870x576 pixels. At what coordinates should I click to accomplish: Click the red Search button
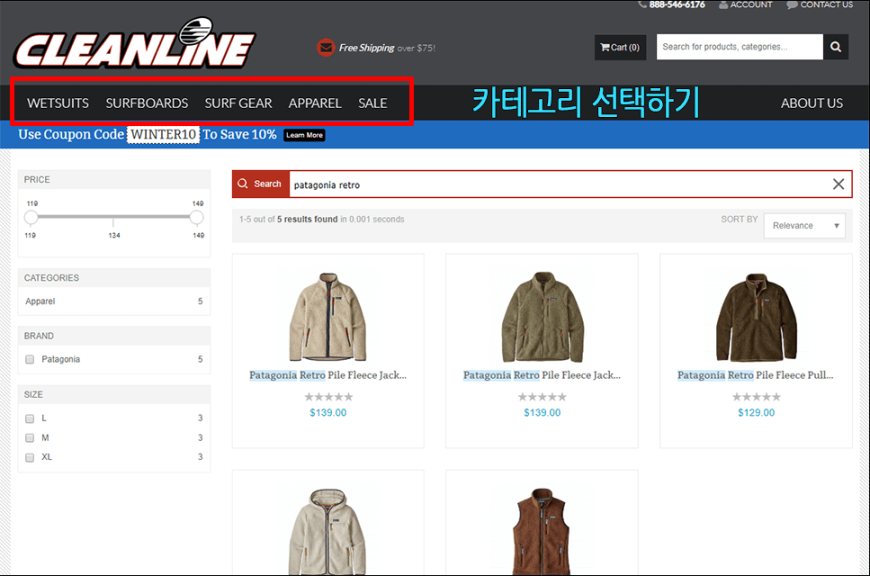click(x=261, y=184)
